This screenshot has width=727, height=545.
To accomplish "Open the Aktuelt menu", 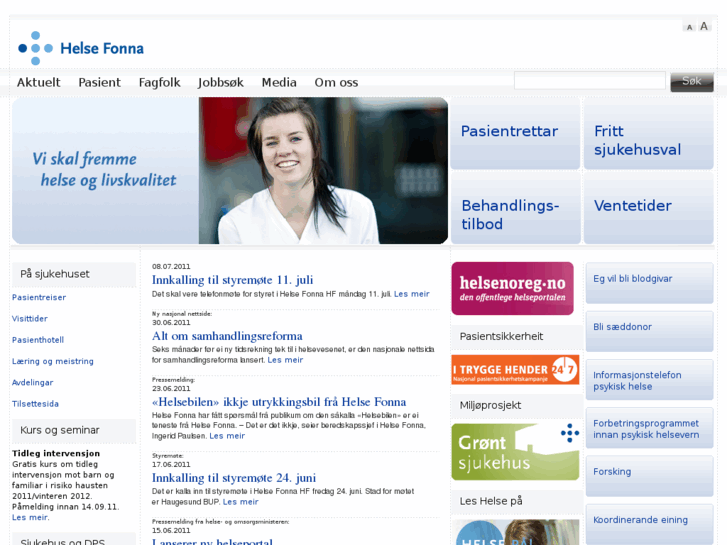I will point(38,83).
